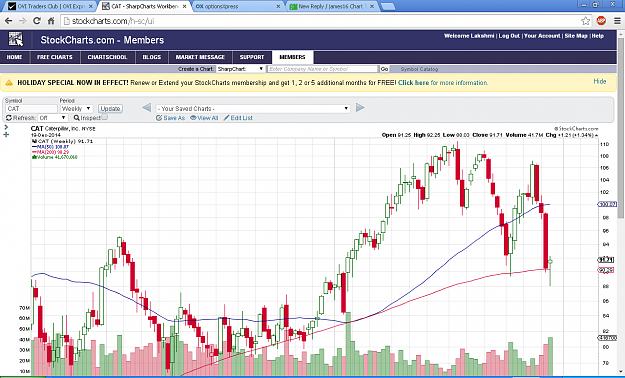Click the browser forward arrow

click(x=22, y=21)
